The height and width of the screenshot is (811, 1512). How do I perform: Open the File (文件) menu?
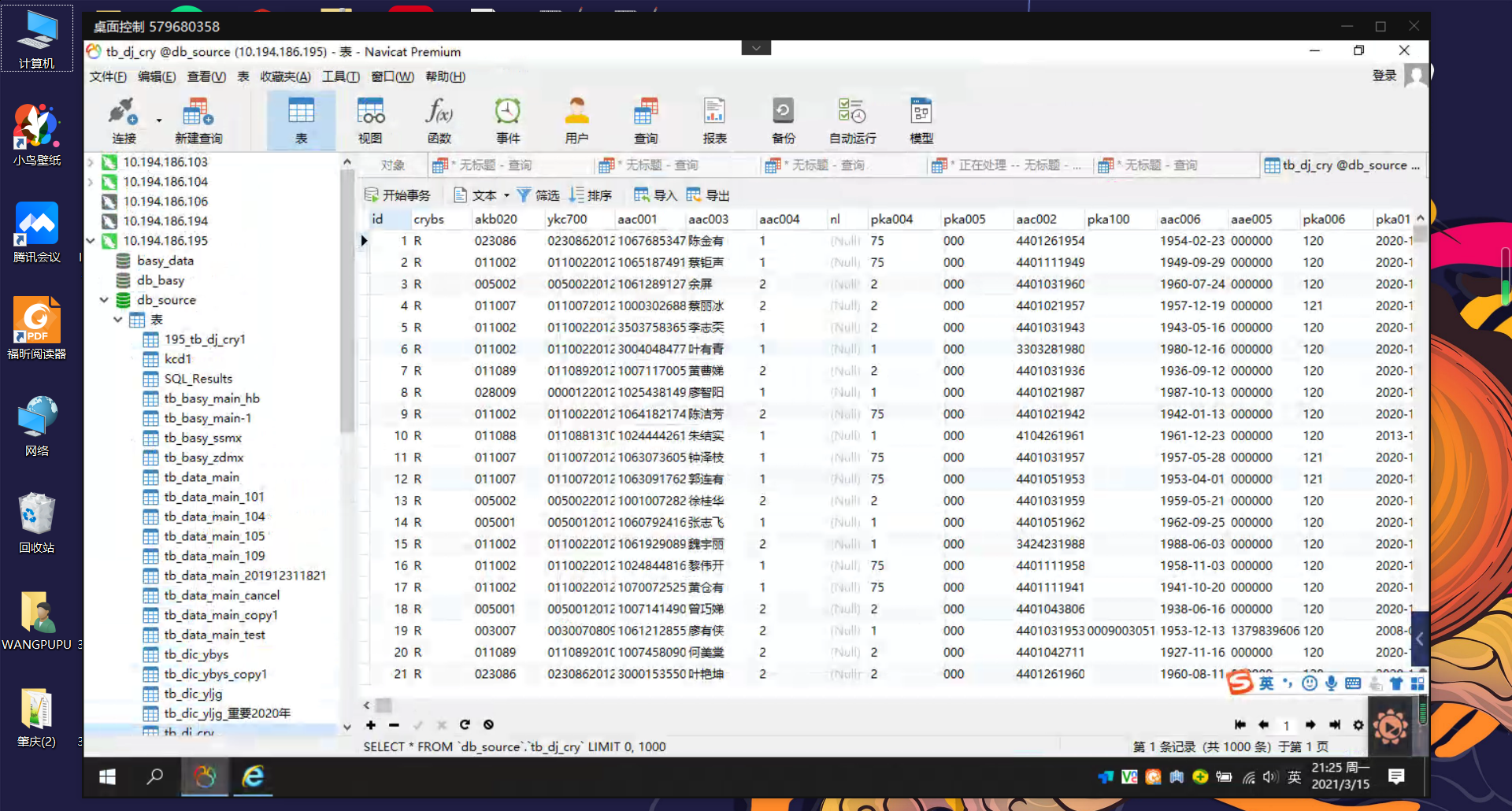(108, 76)
